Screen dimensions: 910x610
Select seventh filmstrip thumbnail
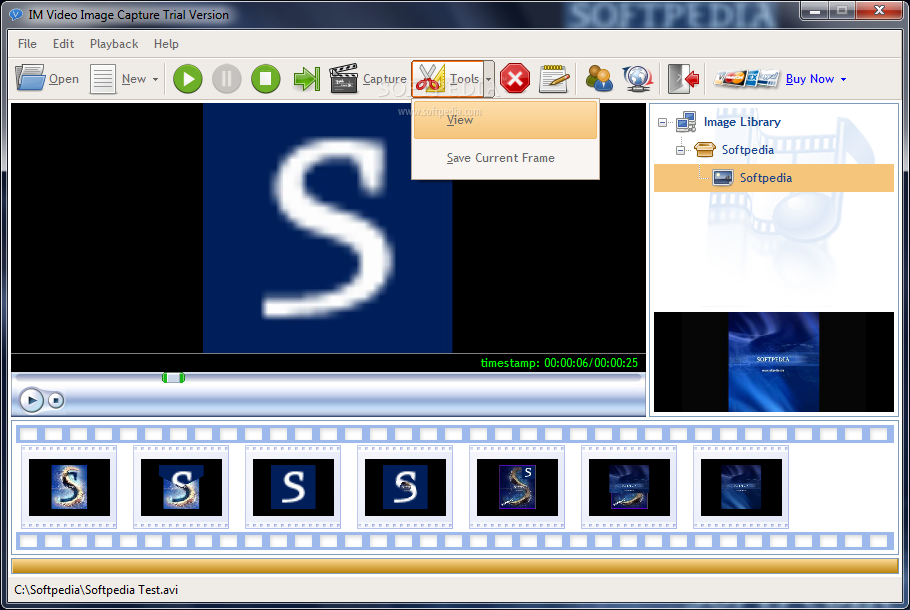[x=741, y=487]
